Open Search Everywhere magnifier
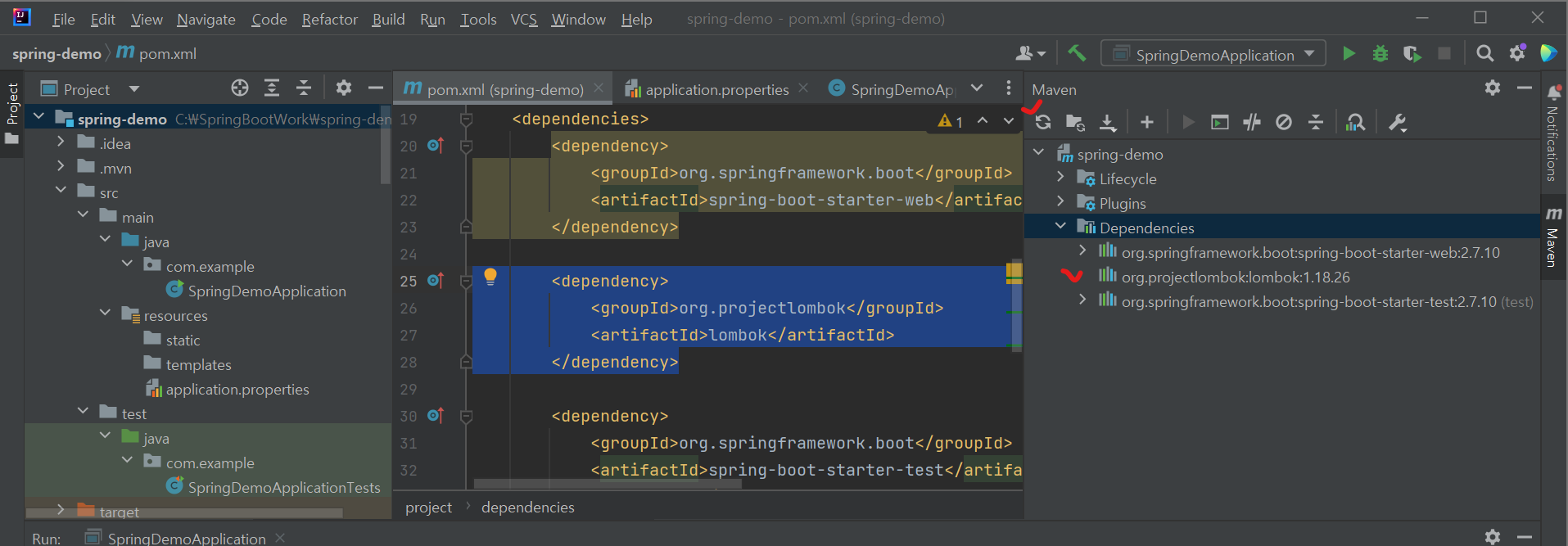Screen dimensions: 1568x546 tap(1484, 53)
